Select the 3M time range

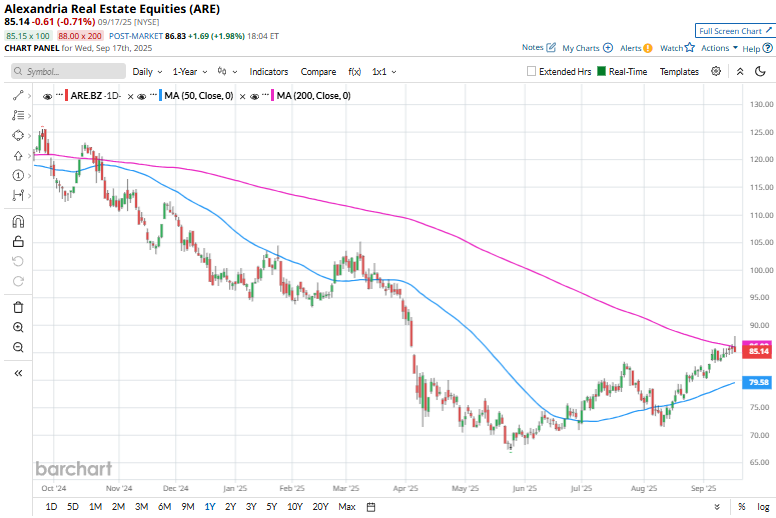coord(142,507)
